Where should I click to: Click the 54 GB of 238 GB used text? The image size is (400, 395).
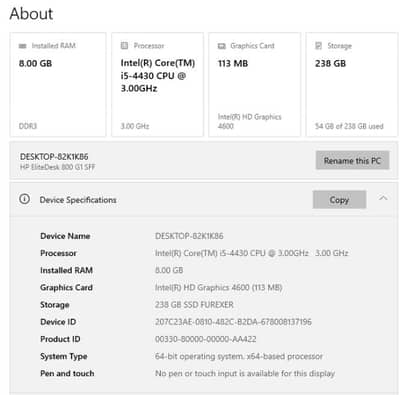click(349, 126)
